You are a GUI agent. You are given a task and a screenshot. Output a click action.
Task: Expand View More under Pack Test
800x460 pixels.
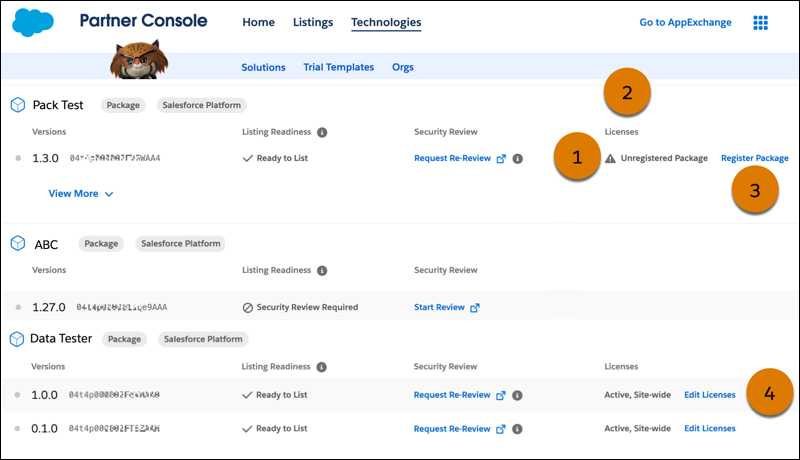pos(81,194)
